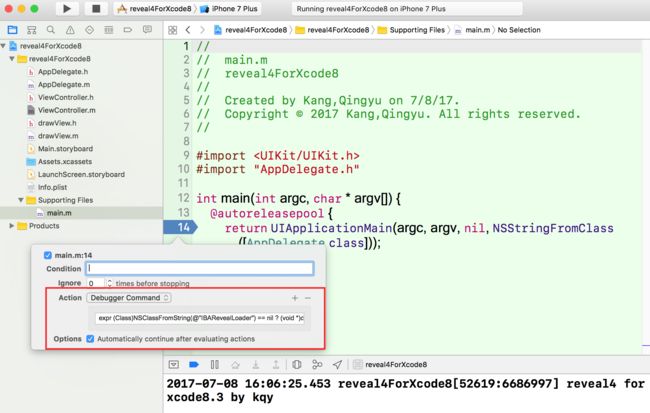The width and height of the screenshot is (650, 413).
Task: Collapse the Supporting Files group
Action: pyautogui.click(x=21, y=200)
